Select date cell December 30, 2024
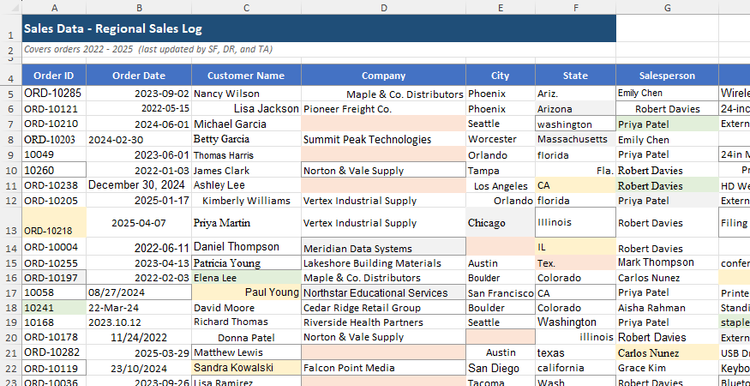750x386 pixels. 139,185
